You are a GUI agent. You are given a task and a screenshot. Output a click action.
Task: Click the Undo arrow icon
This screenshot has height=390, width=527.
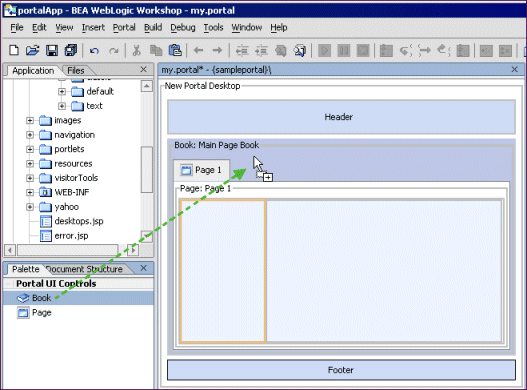[x=94, y=51]
